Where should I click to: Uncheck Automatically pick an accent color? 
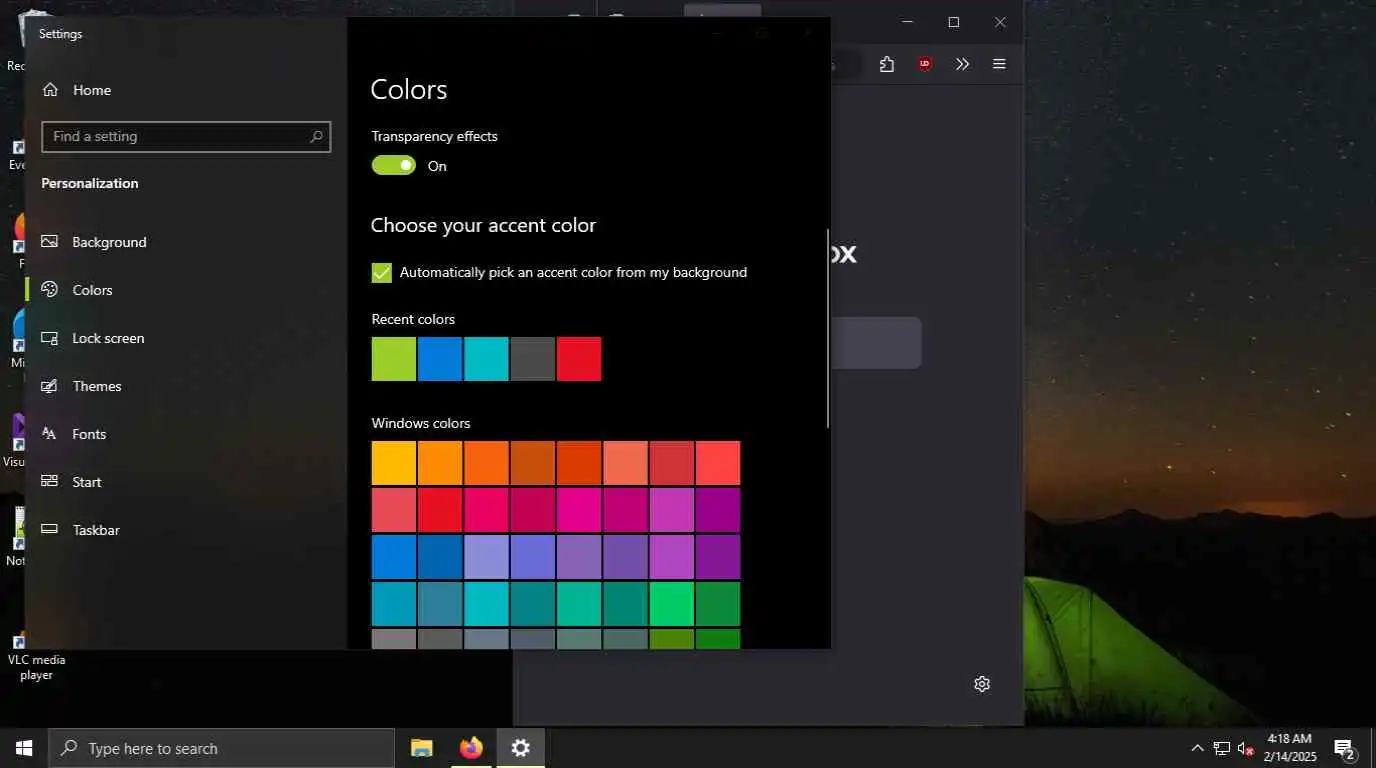click(x=382, y=272)
